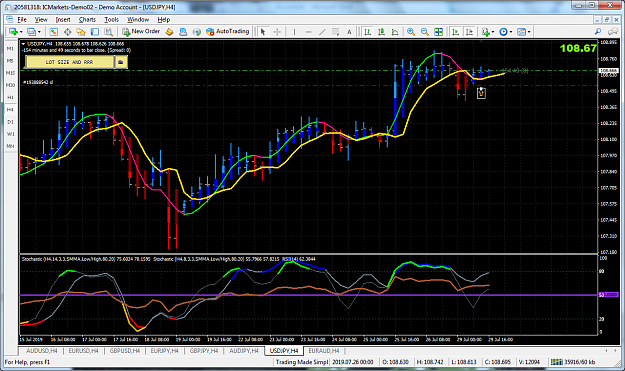
Task: Tile chart windows with grid icon
Action: [x=438, y=31]
